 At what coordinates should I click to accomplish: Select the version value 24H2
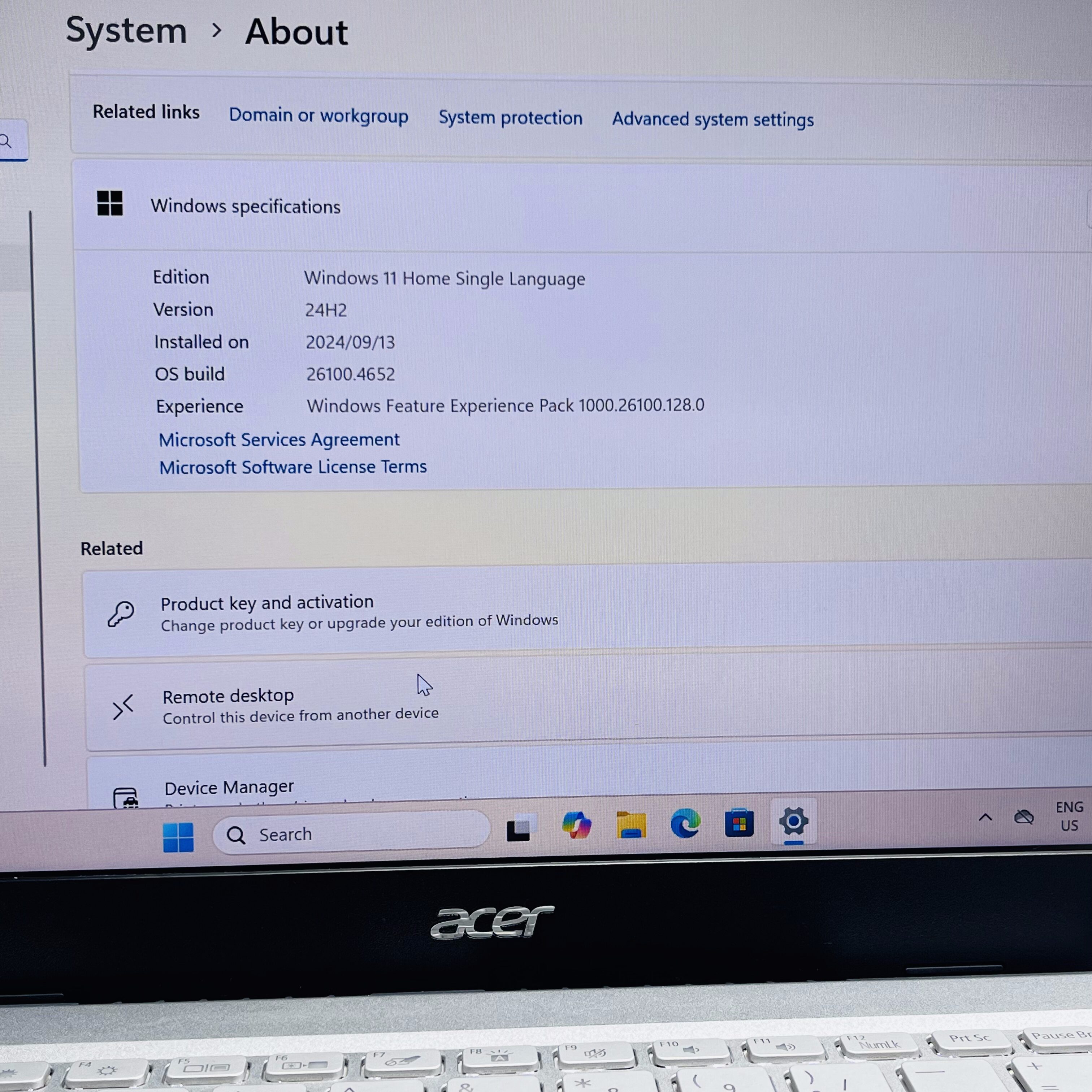coord(326,310)
